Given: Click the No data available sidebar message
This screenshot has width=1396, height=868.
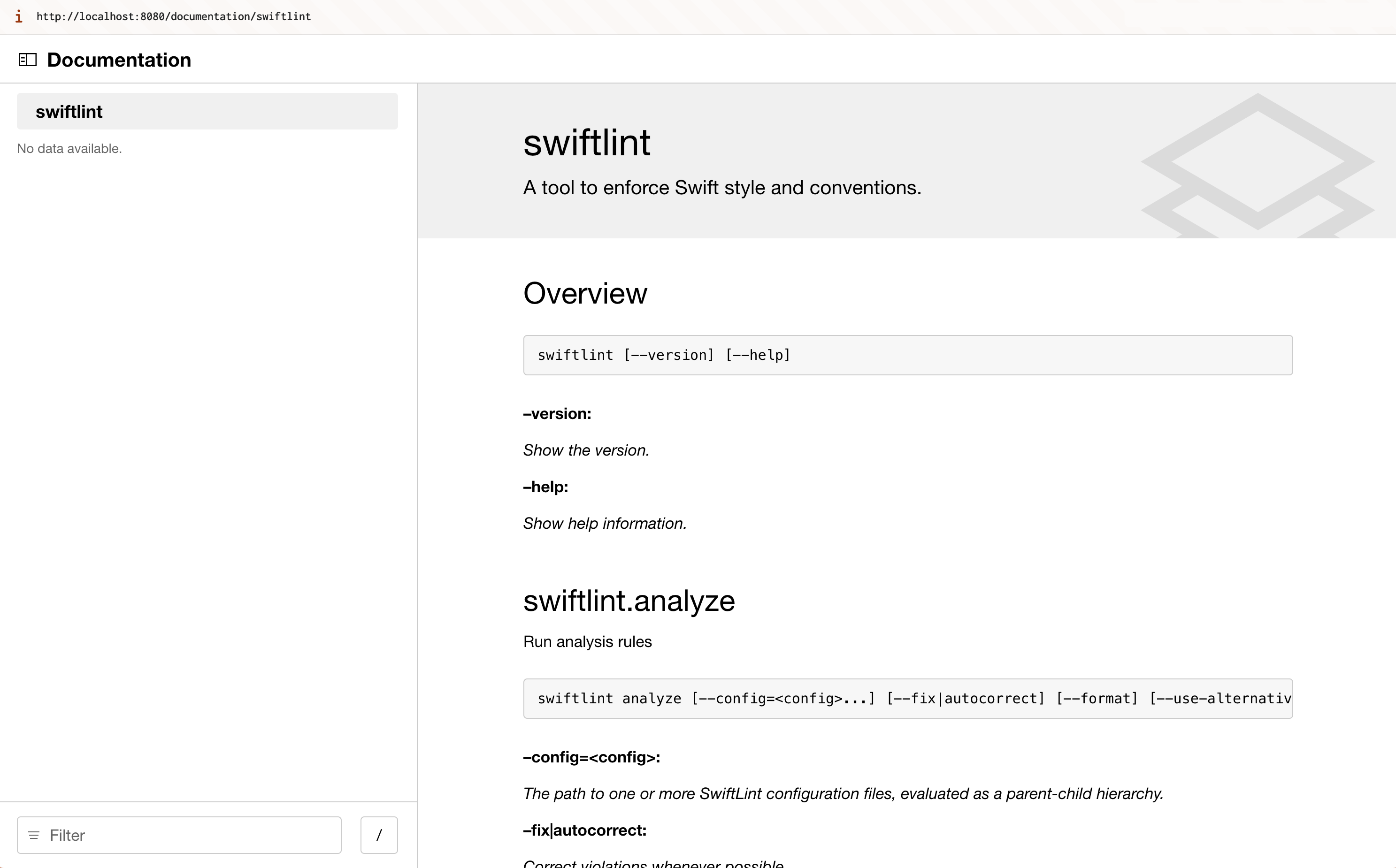Looking at the screenshot, I should click(x=69, y=148).
